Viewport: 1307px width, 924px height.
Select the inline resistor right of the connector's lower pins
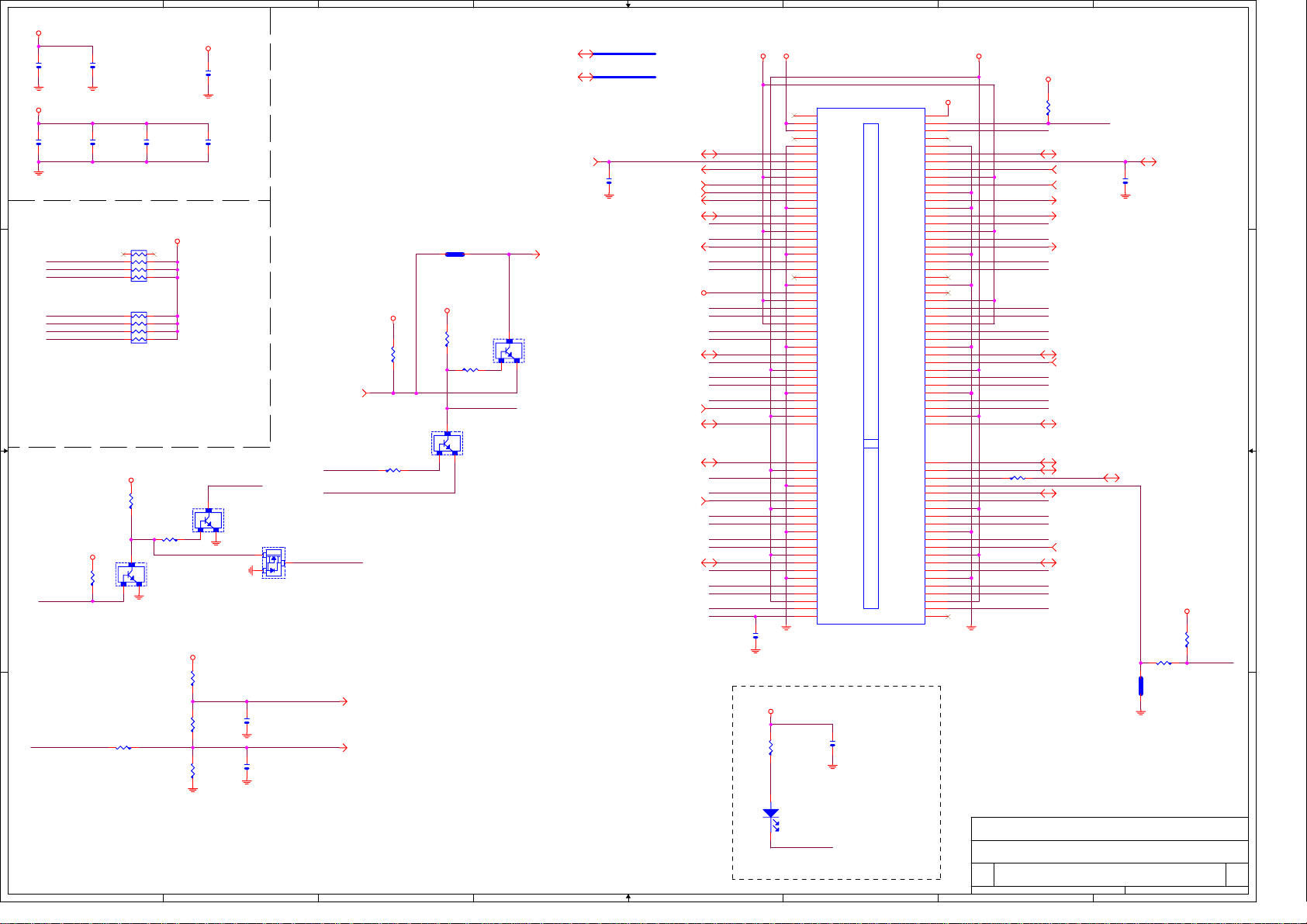[1018, 478]
